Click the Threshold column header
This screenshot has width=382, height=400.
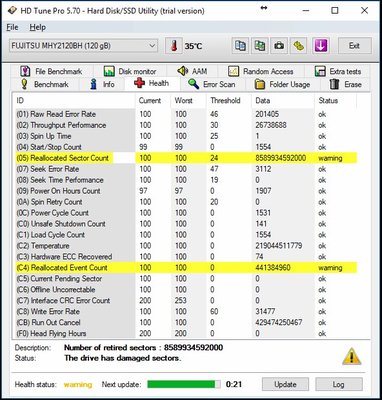pos(229,101)
